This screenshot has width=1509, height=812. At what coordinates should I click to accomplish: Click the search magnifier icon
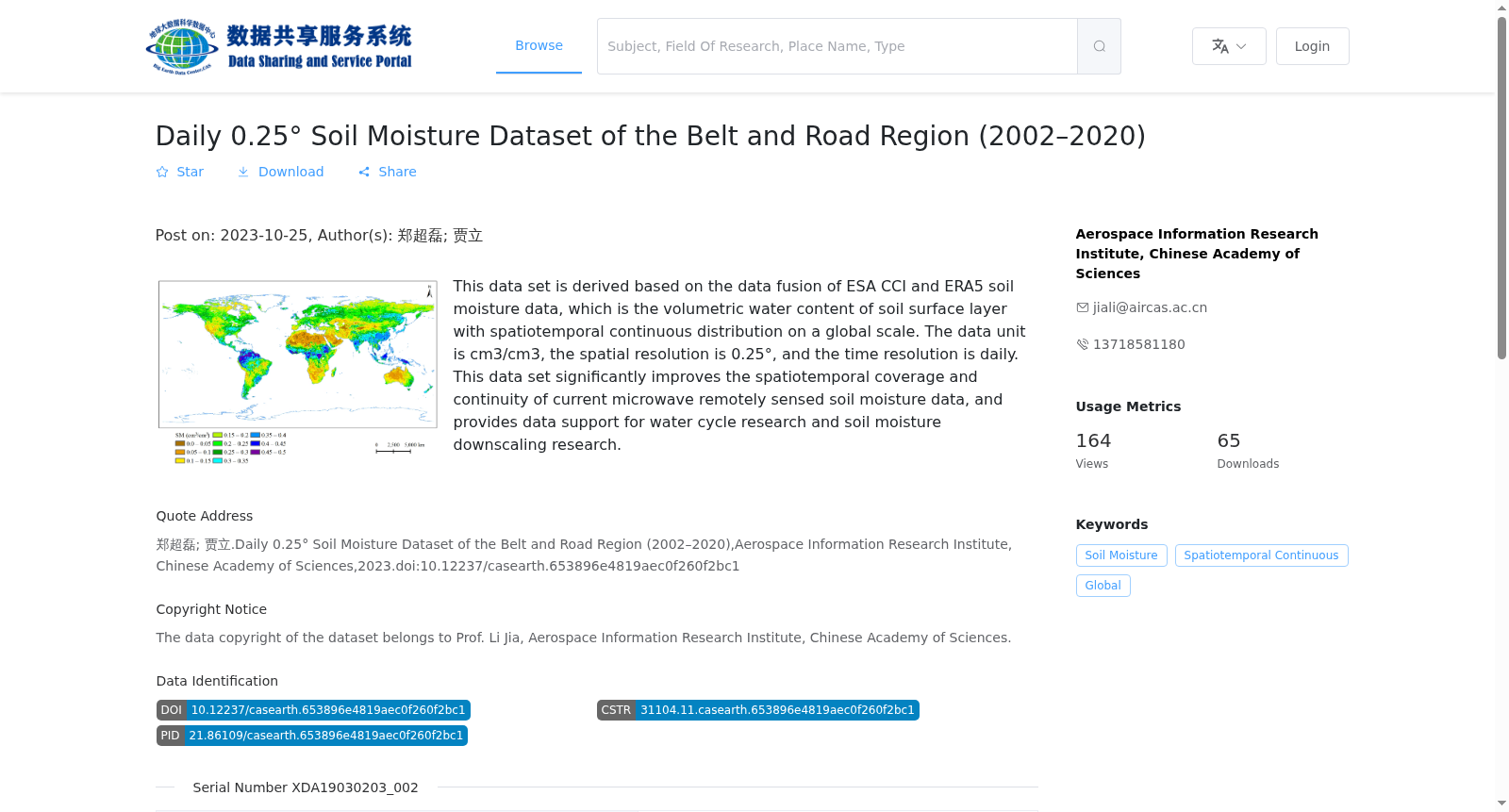coord(1099,46)
